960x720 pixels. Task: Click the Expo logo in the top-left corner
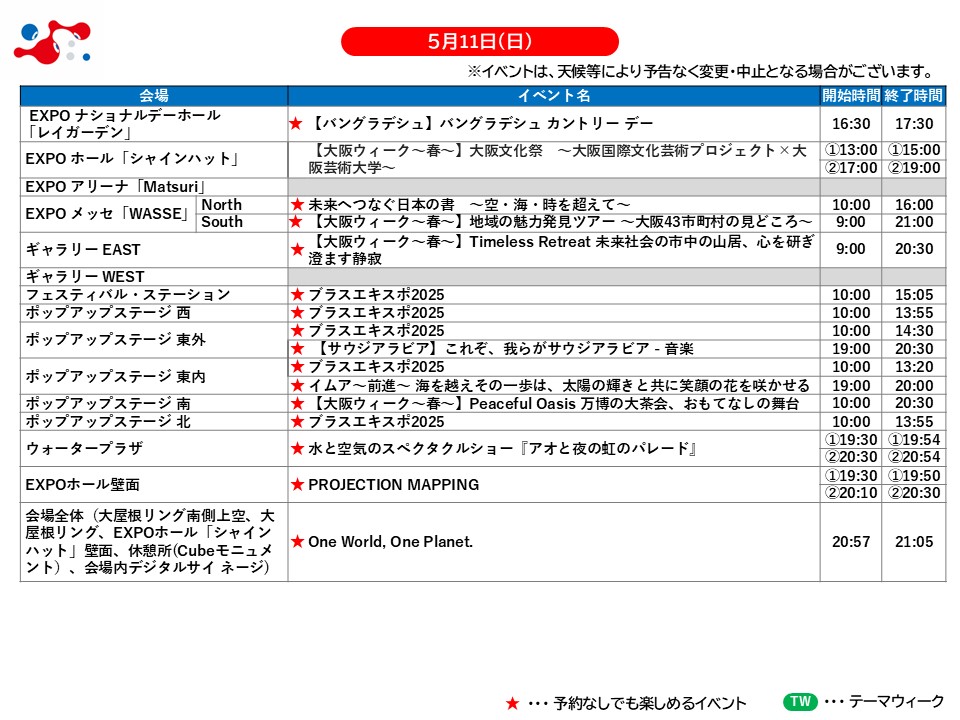point(52,42)
